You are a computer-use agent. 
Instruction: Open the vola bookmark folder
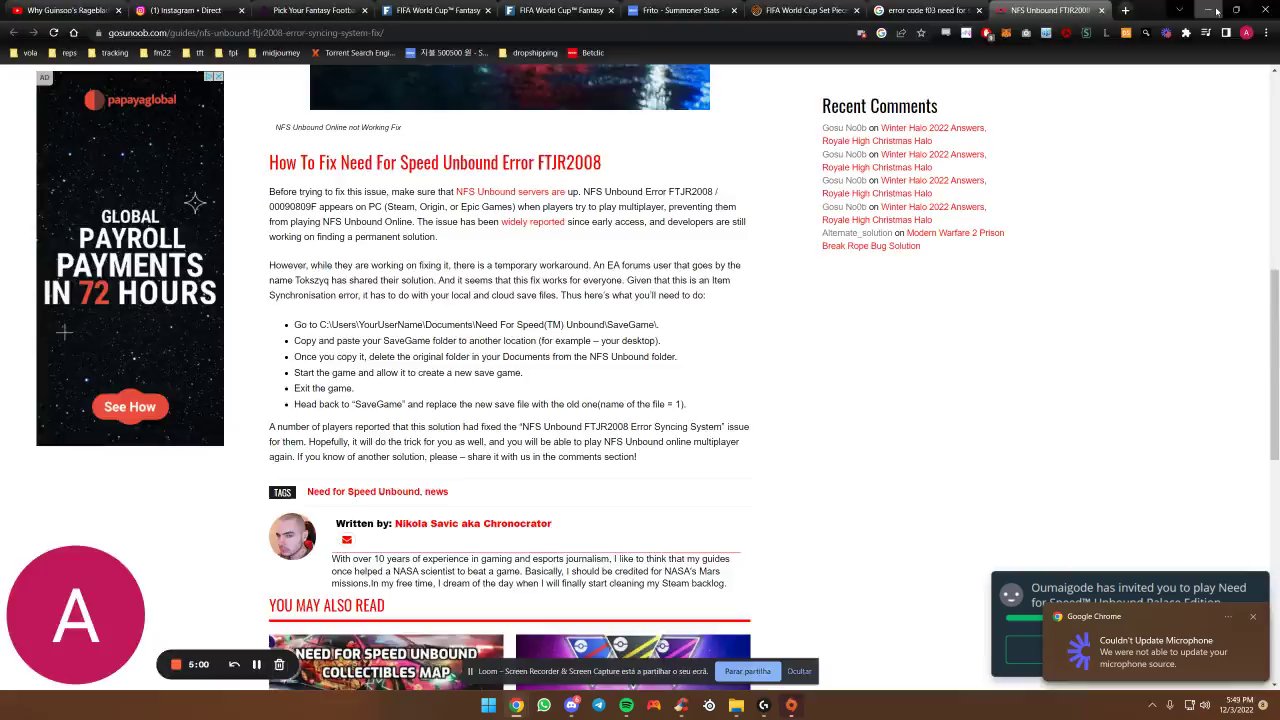point(24,52)
